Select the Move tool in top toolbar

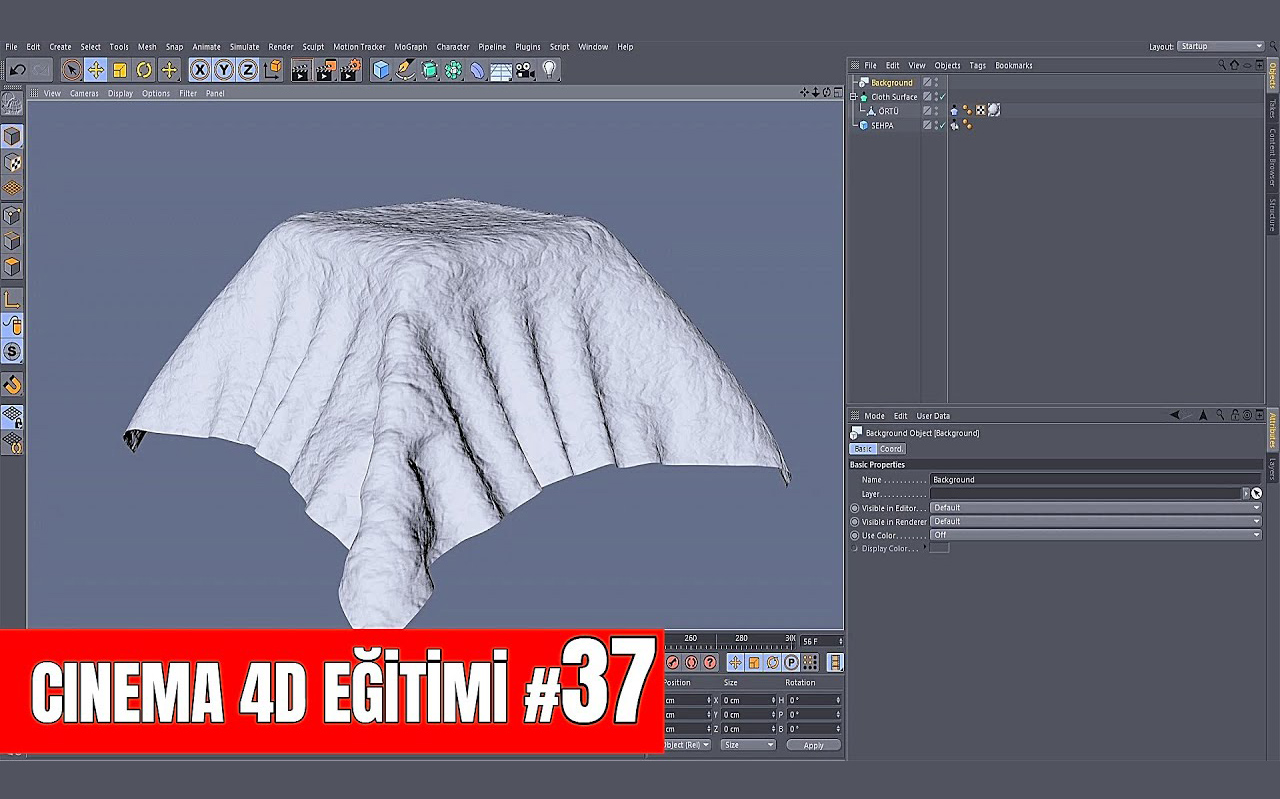click(96, 70)
